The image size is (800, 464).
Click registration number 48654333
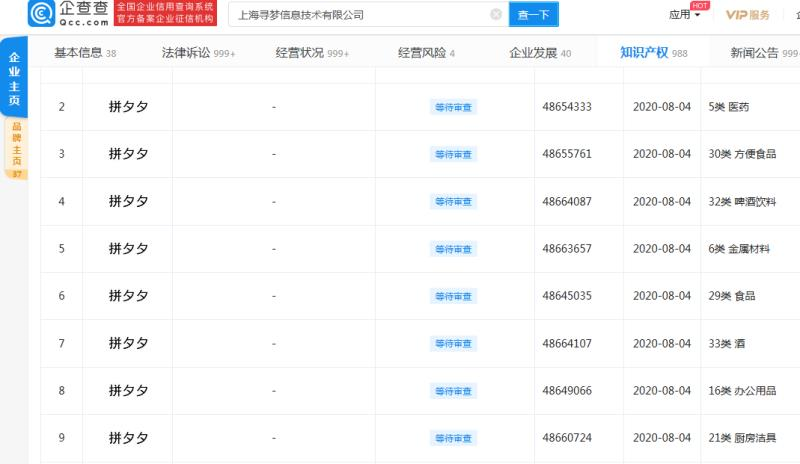coord(567,107)
